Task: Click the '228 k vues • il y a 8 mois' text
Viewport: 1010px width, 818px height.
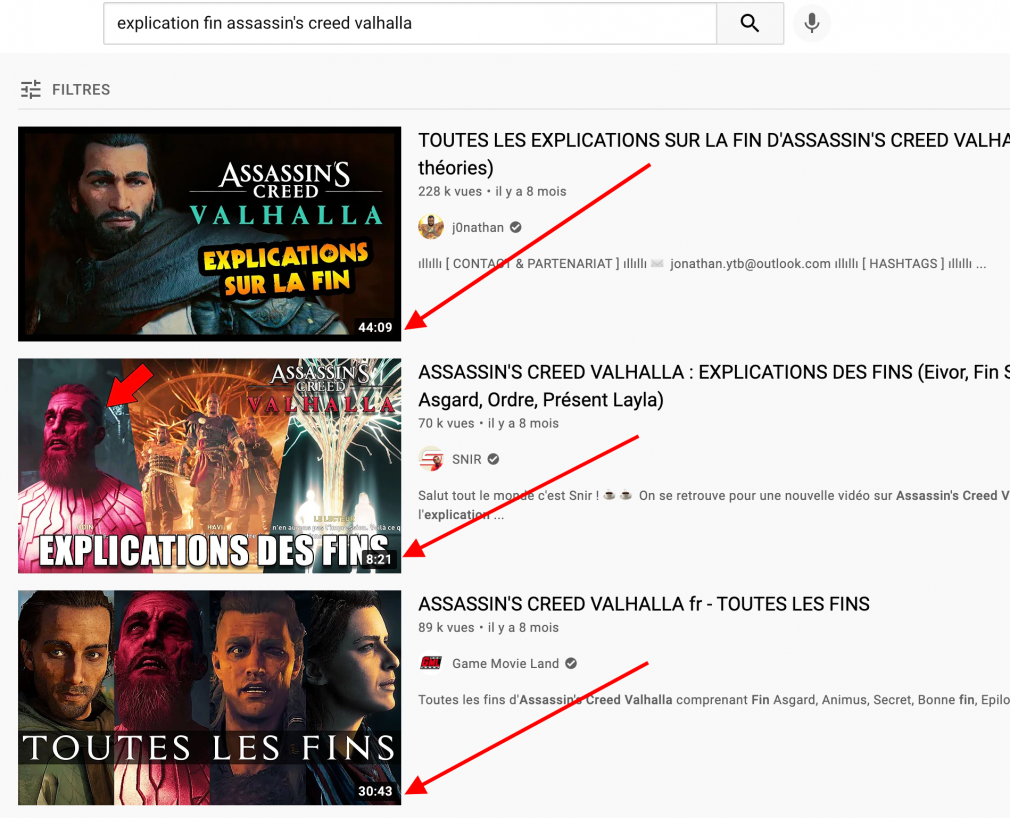Action: (x=492, y=191)
